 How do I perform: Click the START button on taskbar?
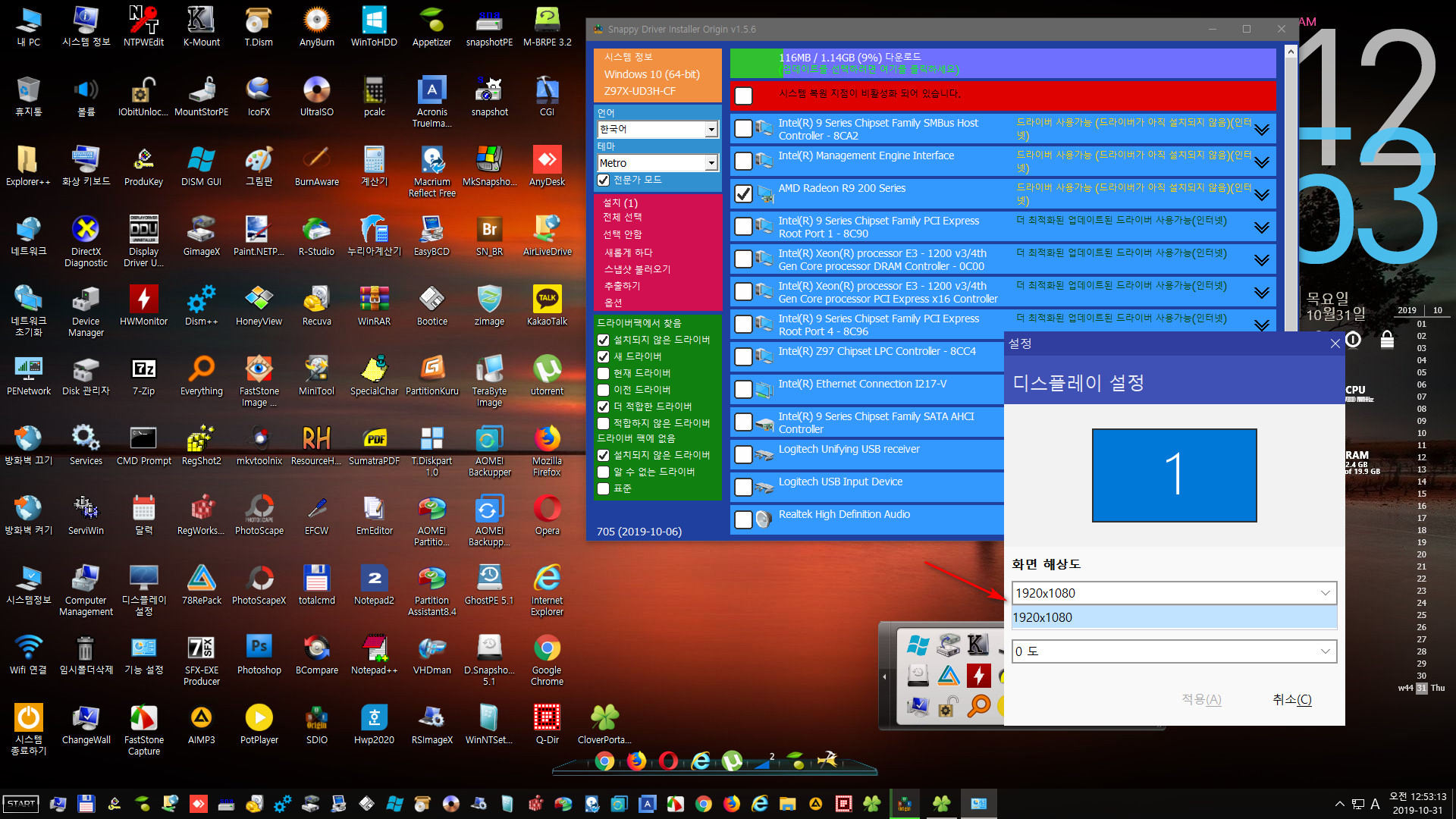coord(21,804)
